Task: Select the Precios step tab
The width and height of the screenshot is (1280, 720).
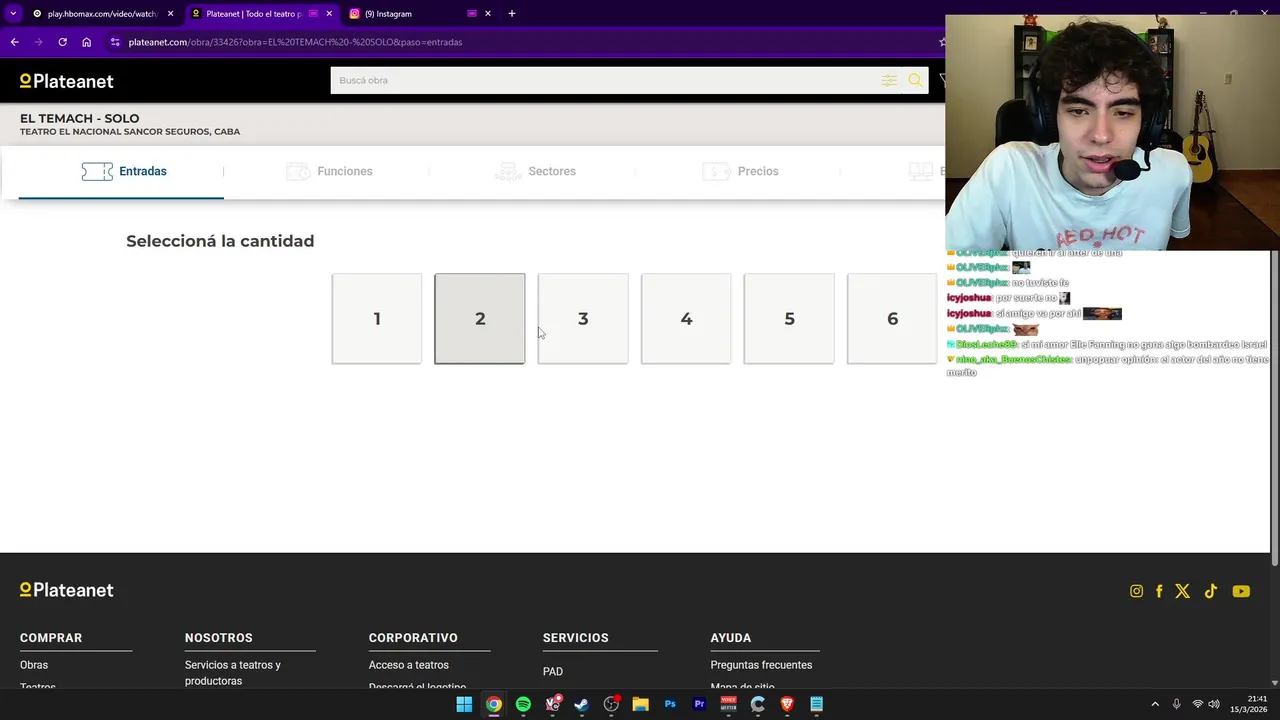Action: click(x=740, y=171)
